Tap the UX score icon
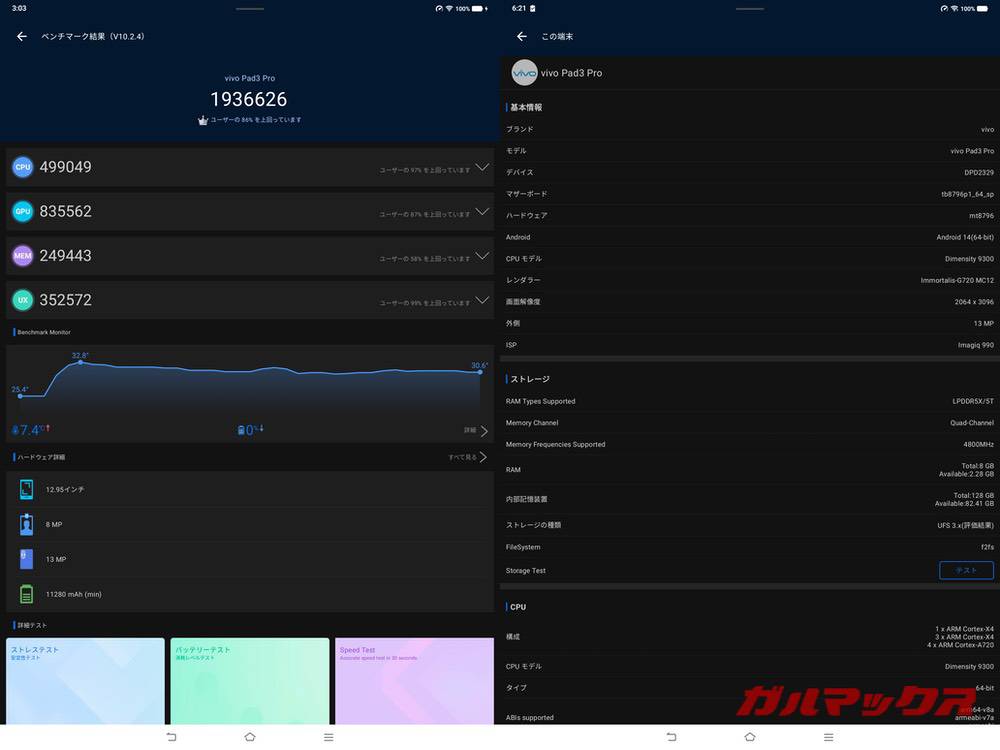 pos(22,300)
